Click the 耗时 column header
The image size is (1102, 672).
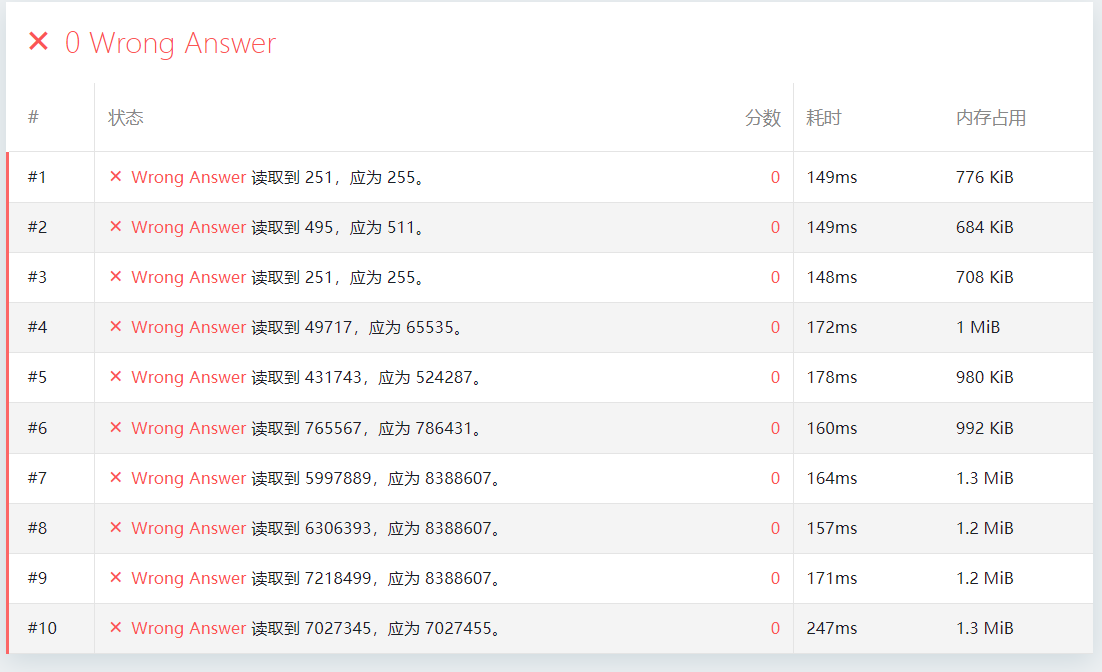[824, 118]
